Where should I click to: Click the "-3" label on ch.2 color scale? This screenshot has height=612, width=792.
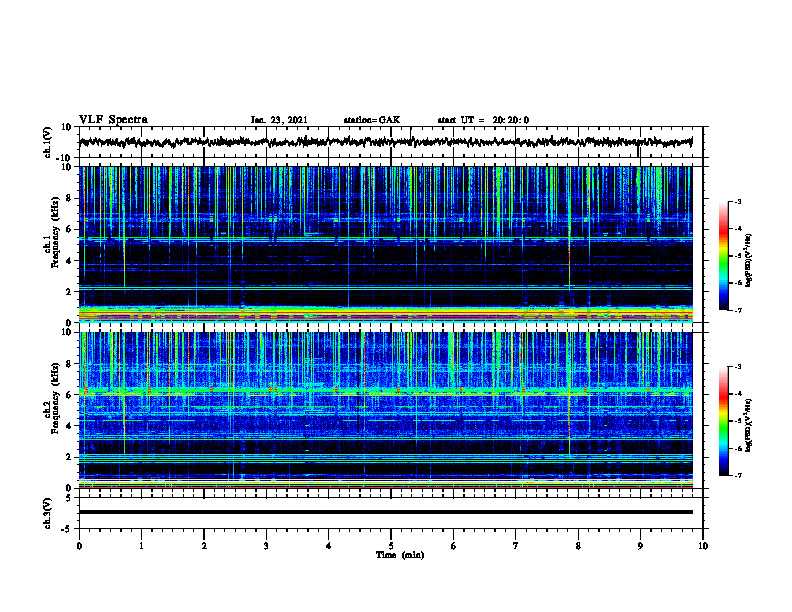(x=737, y=367)
